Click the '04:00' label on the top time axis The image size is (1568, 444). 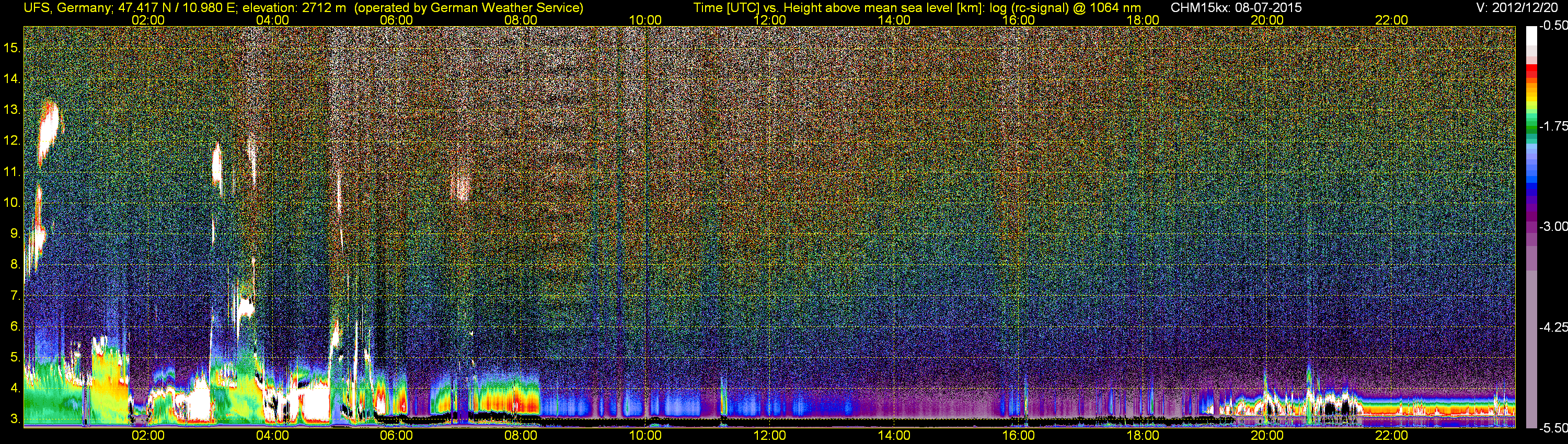(272, 20)
